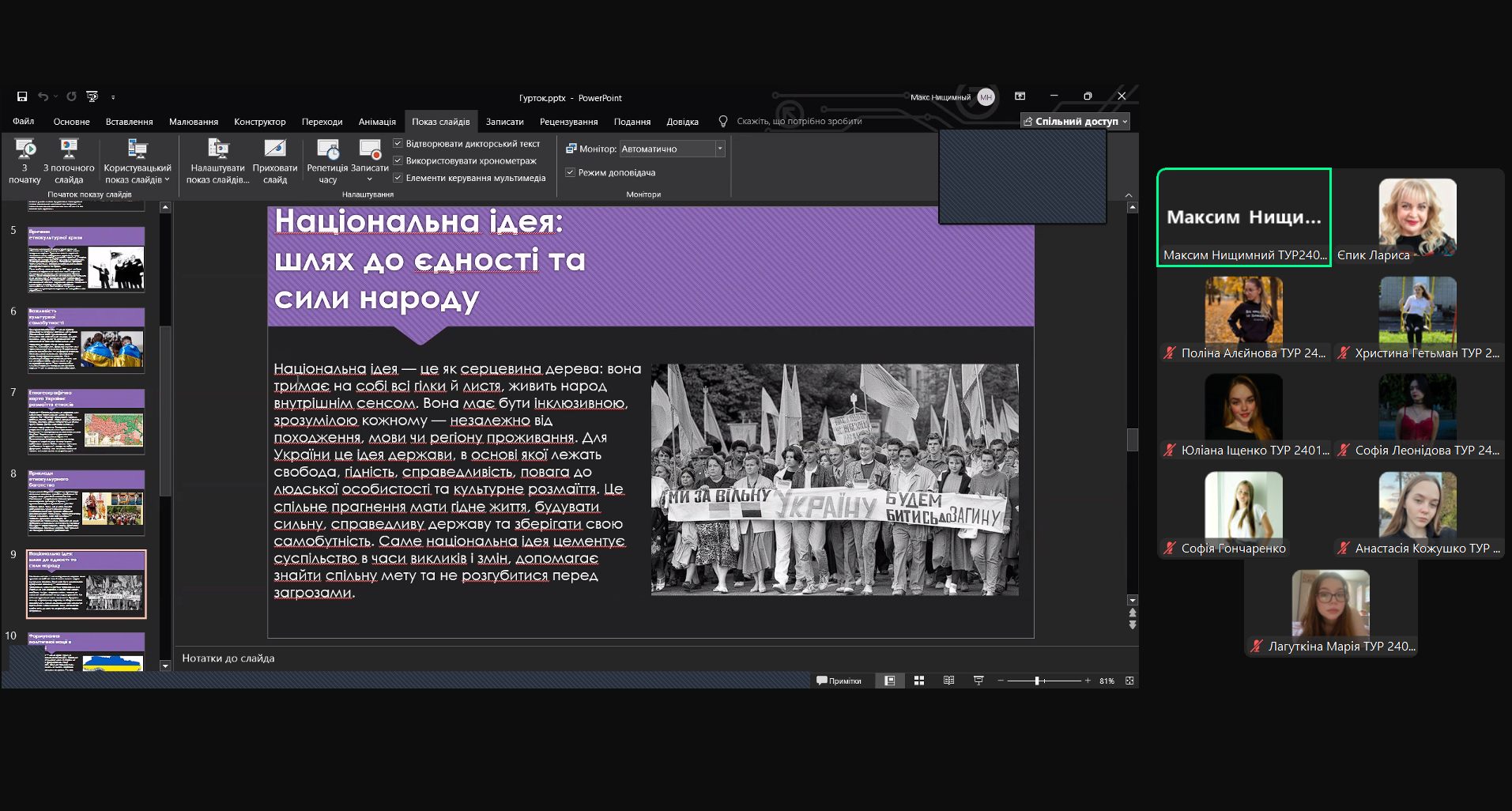
Task: Click the Hide Slide icon
Action: (274, 149)
